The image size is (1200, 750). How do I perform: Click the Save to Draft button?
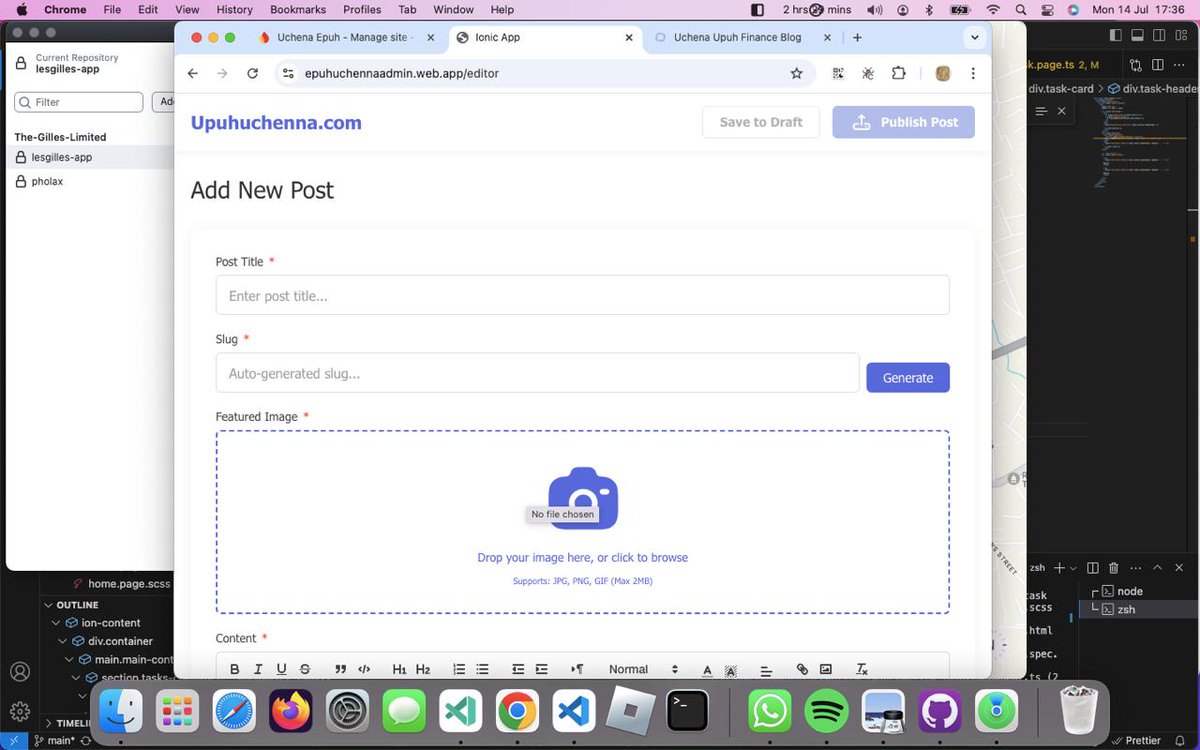[761, 122]
